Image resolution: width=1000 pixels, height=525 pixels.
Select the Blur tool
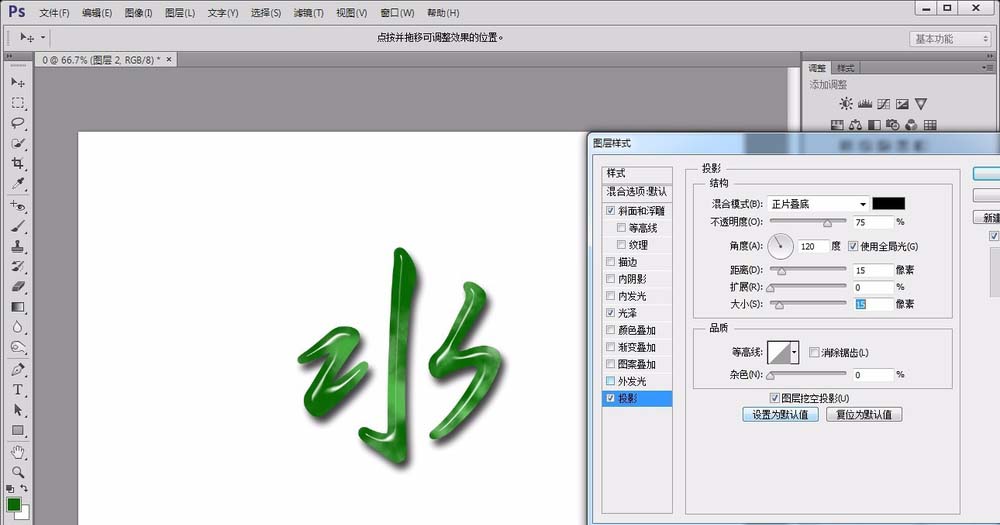(18, 328)
